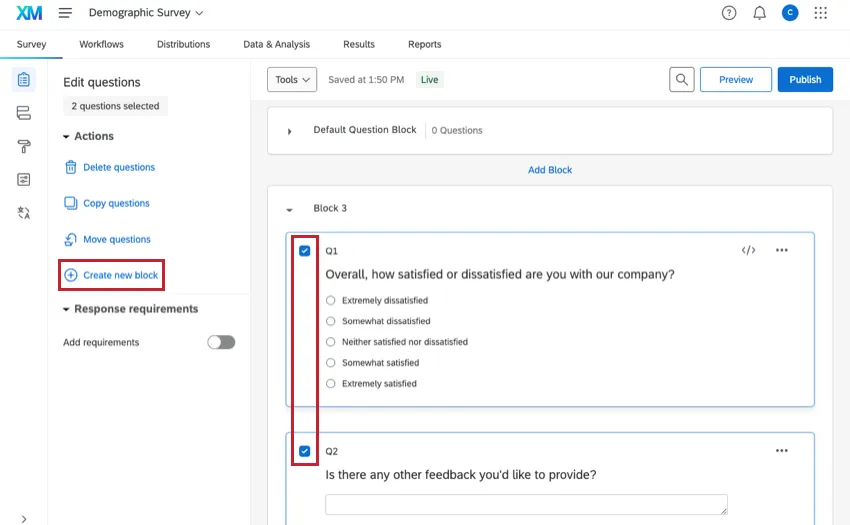
Task: Open the help question mark icon
Action: point(729,13)
